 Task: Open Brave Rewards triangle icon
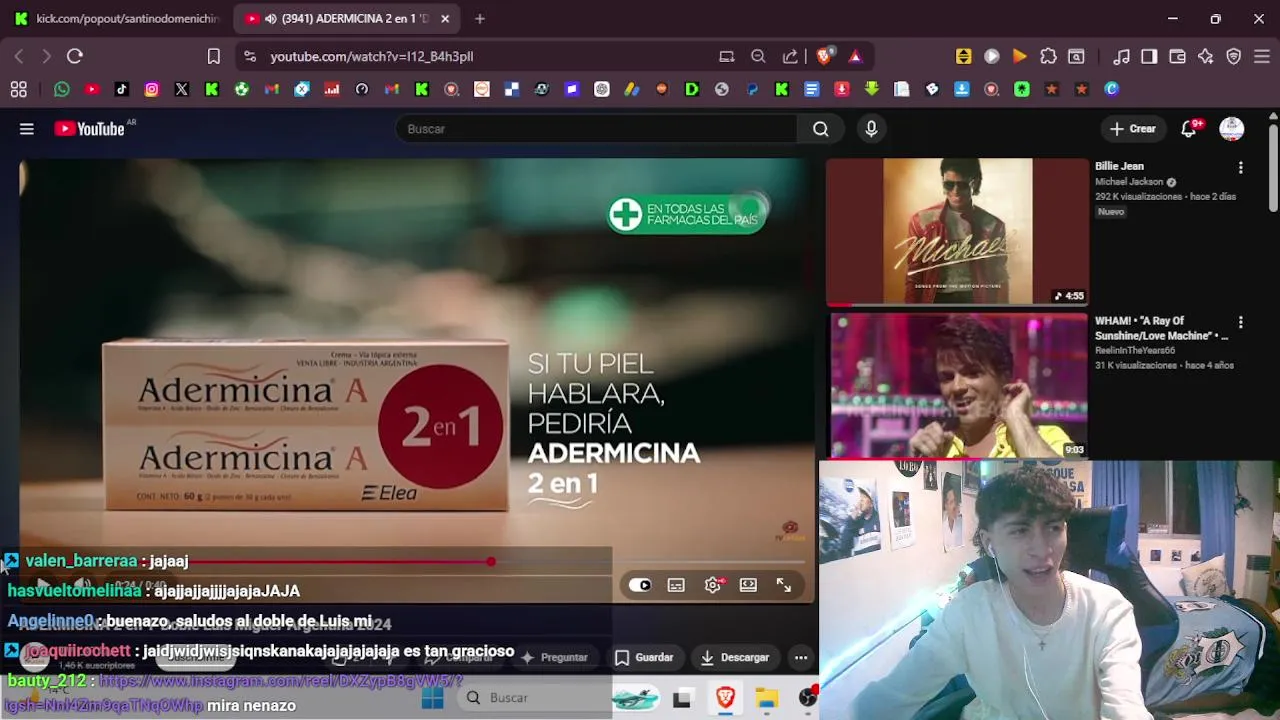(855, 57)
